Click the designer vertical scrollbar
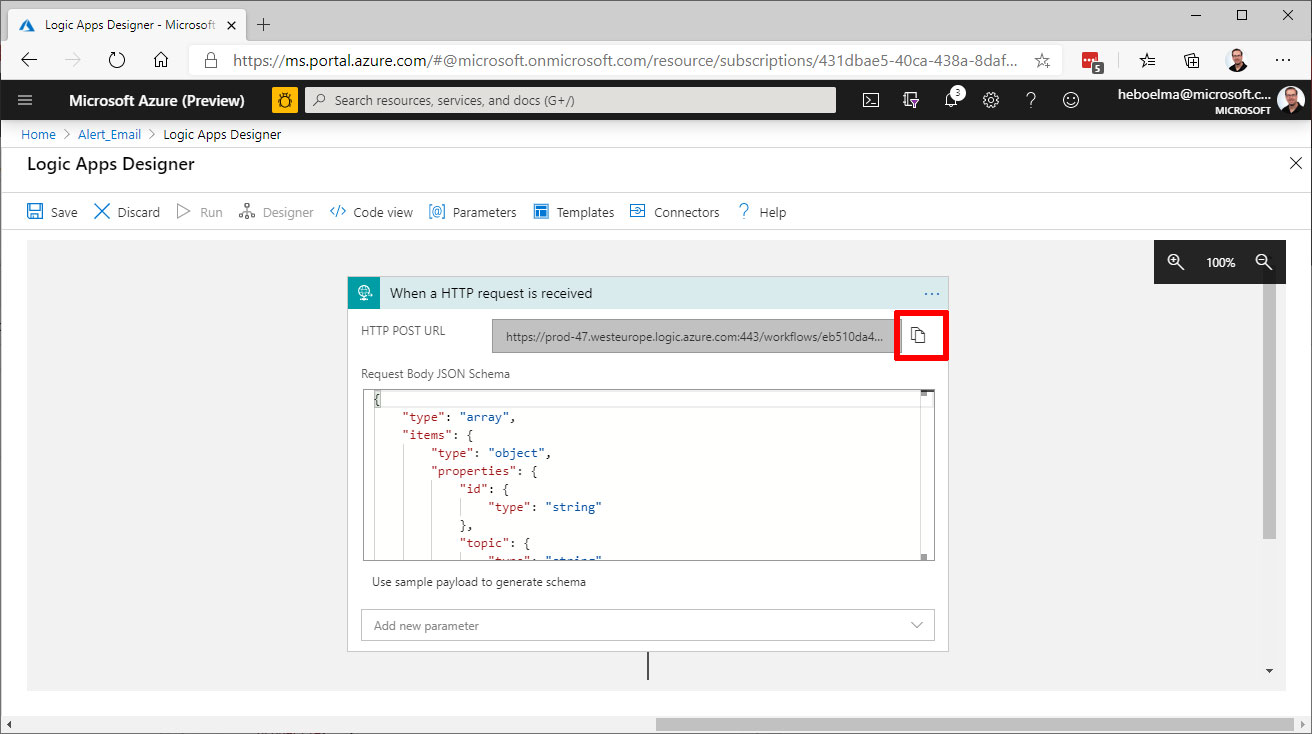This screenshot has width=1312, height=734. pyautogui.click(x=1269, y=412)
